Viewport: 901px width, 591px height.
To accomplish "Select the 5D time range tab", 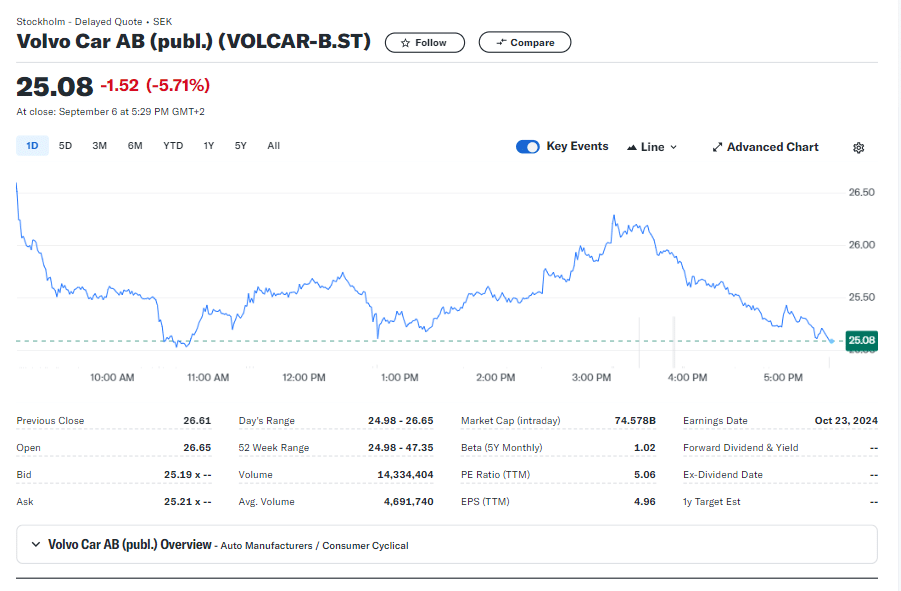I will point(66,146).
